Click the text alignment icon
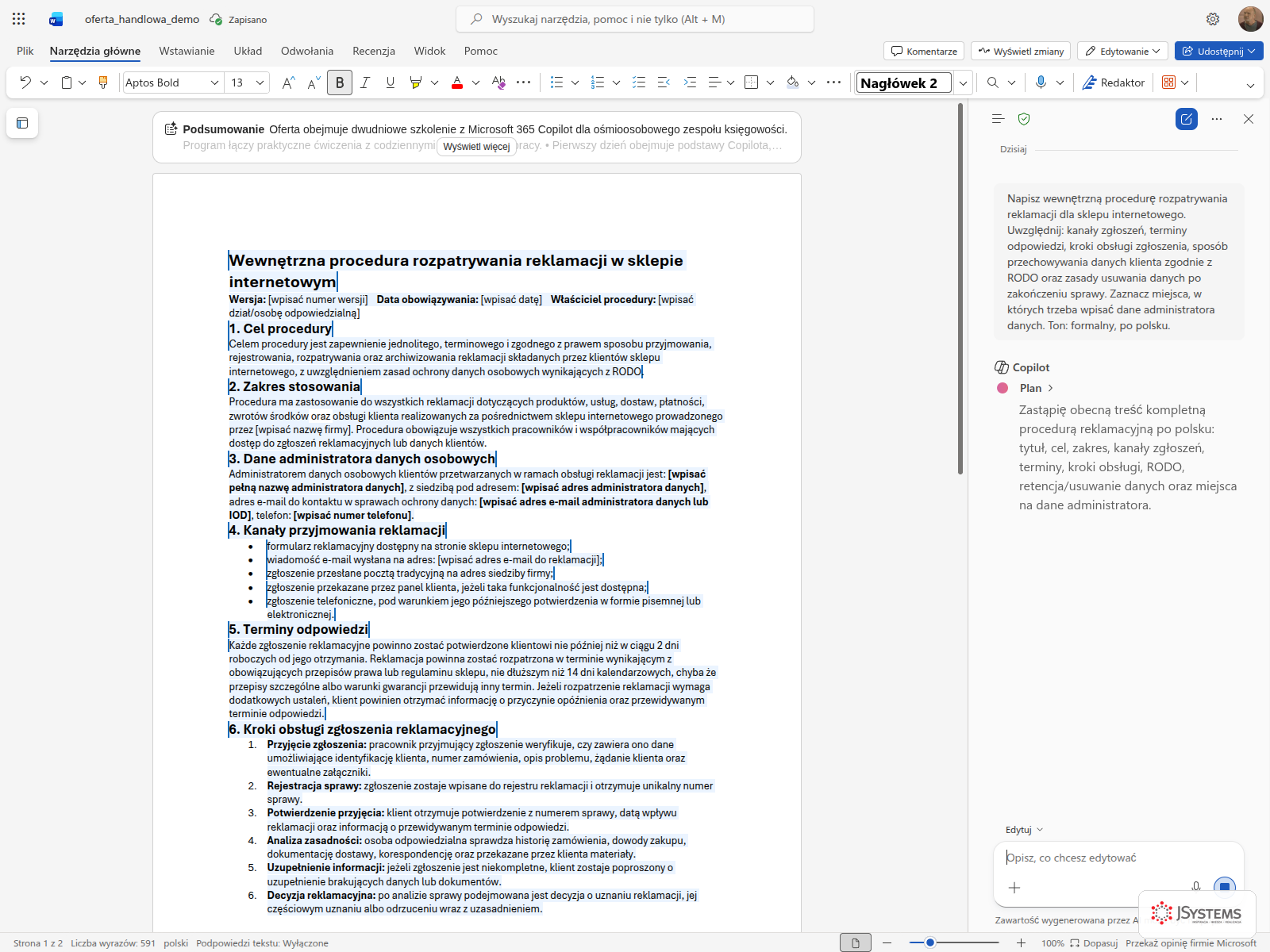Screen dimensions: 1270x952 pyautogui.click(x=714, y=83)
